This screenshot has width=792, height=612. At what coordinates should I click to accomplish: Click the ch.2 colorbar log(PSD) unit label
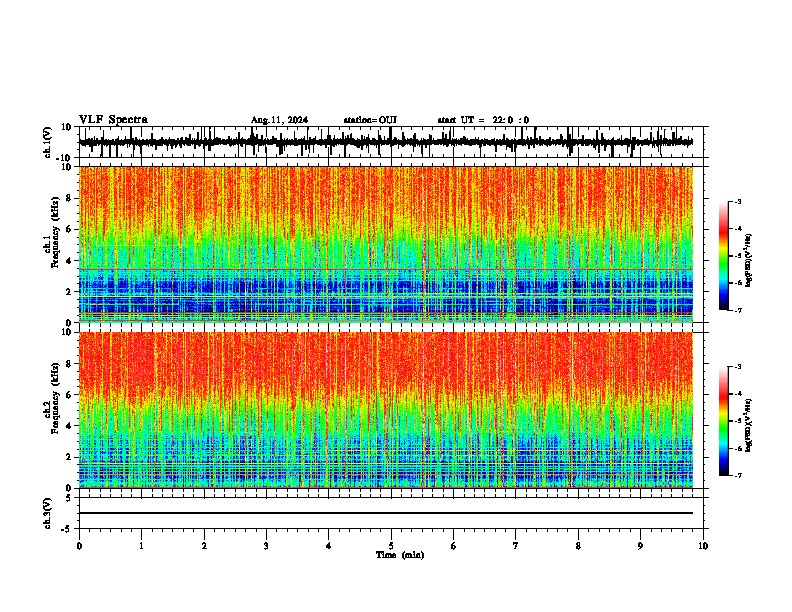(x=748, y=425)
